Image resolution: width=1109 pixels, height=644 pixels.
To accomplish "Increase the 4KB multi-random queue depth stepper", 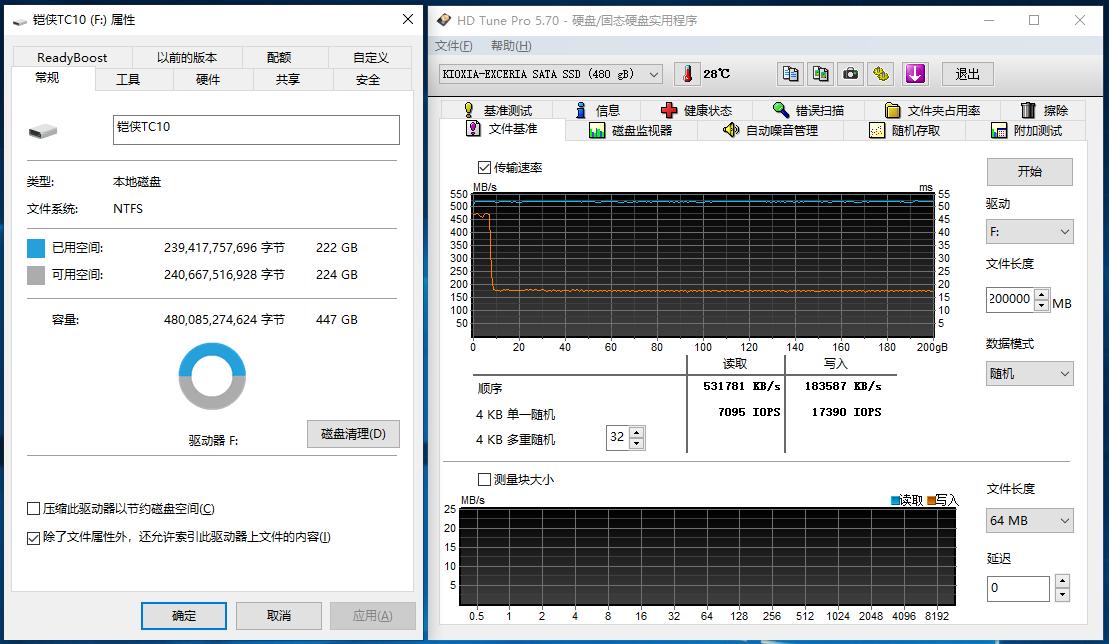I will point(635,432).
